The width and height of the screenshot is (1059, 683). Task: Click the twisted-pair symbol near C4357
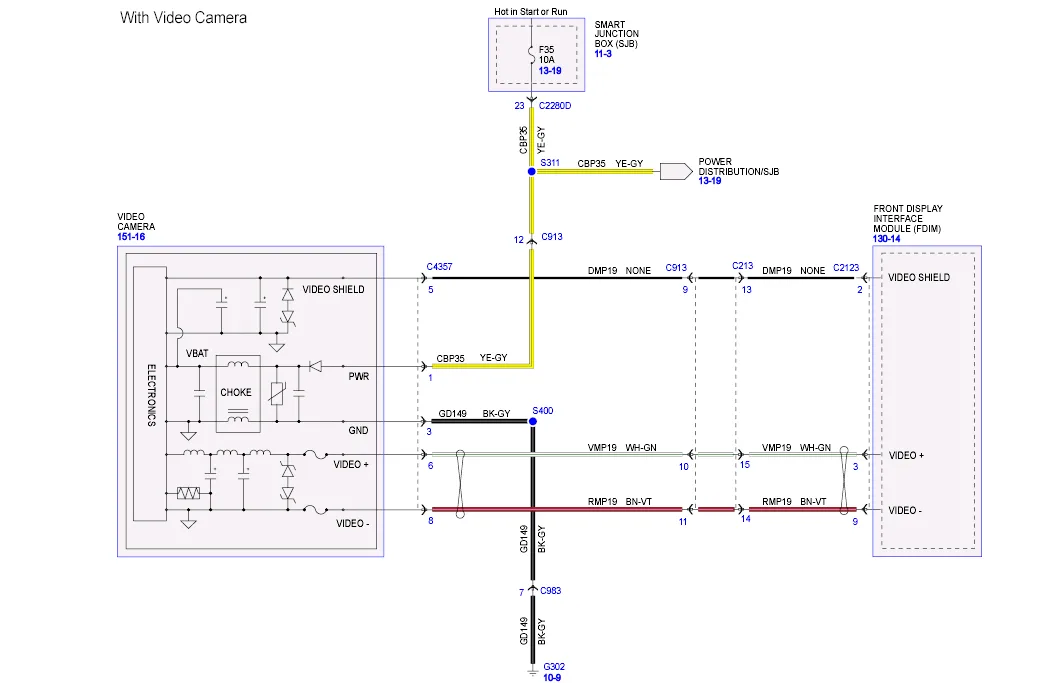tap(460, 484)
